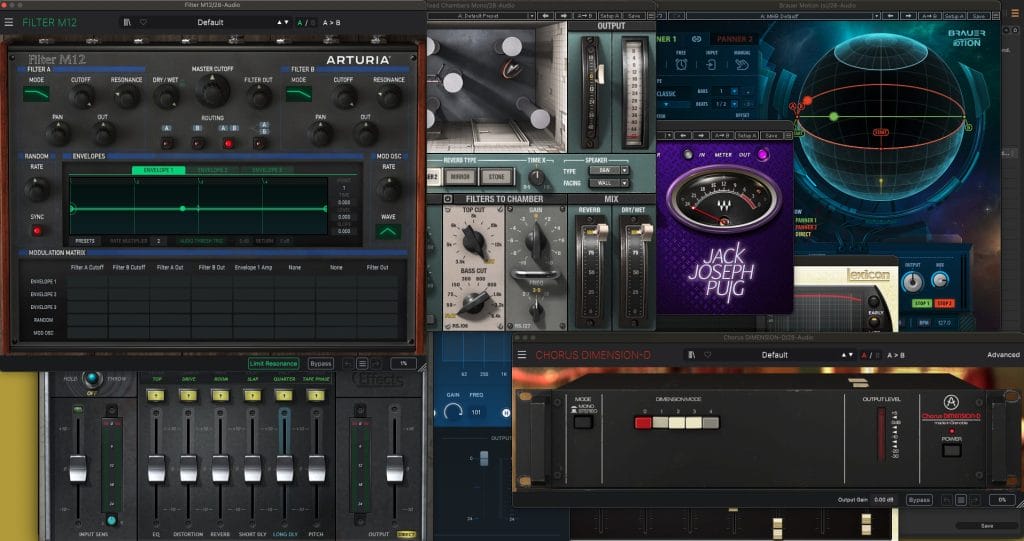The height and width of the screenshot is (541, 1024).
Task: Toggle Random Sync red LED button
Action: 37,231
